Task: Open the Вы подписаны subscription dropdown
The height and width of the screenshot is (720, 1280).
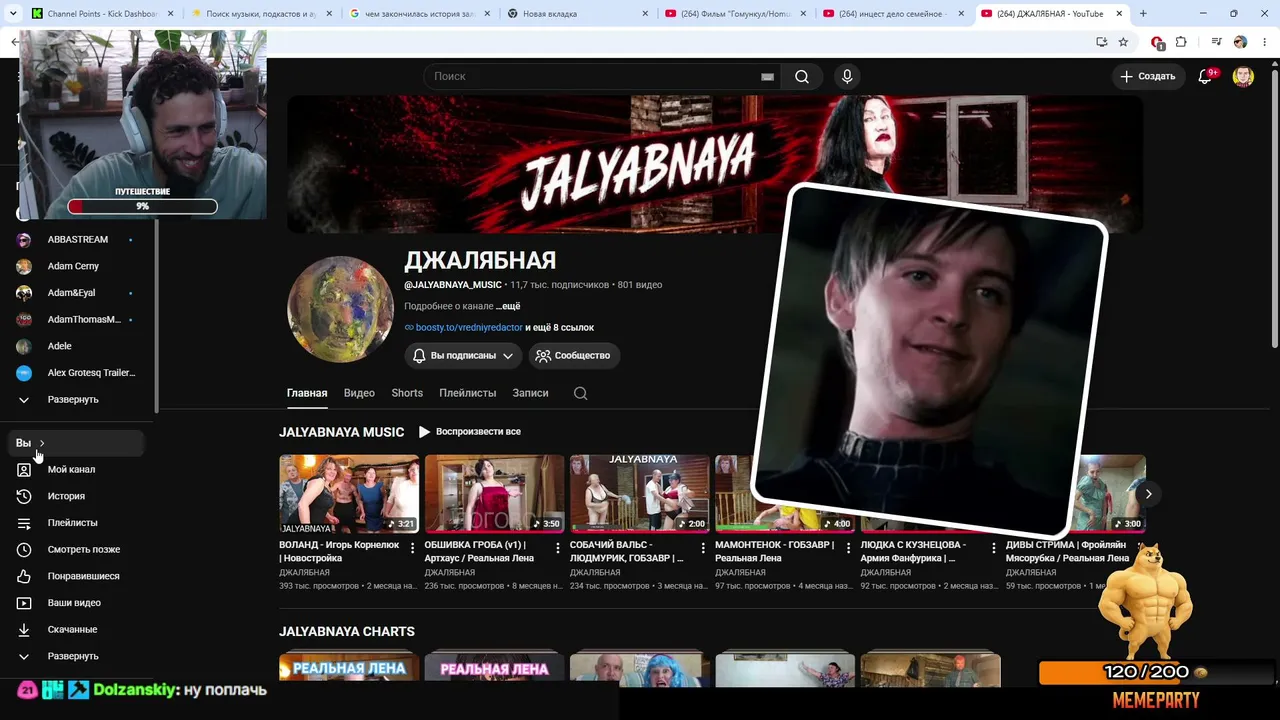Action: click(464, 356)
